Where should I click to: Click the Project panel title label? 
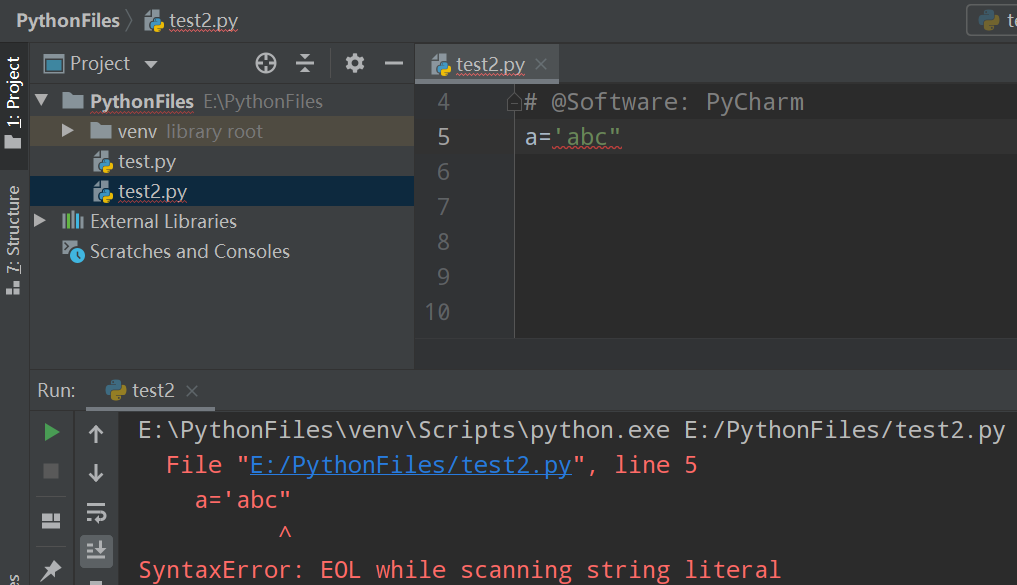click(100, 64)
